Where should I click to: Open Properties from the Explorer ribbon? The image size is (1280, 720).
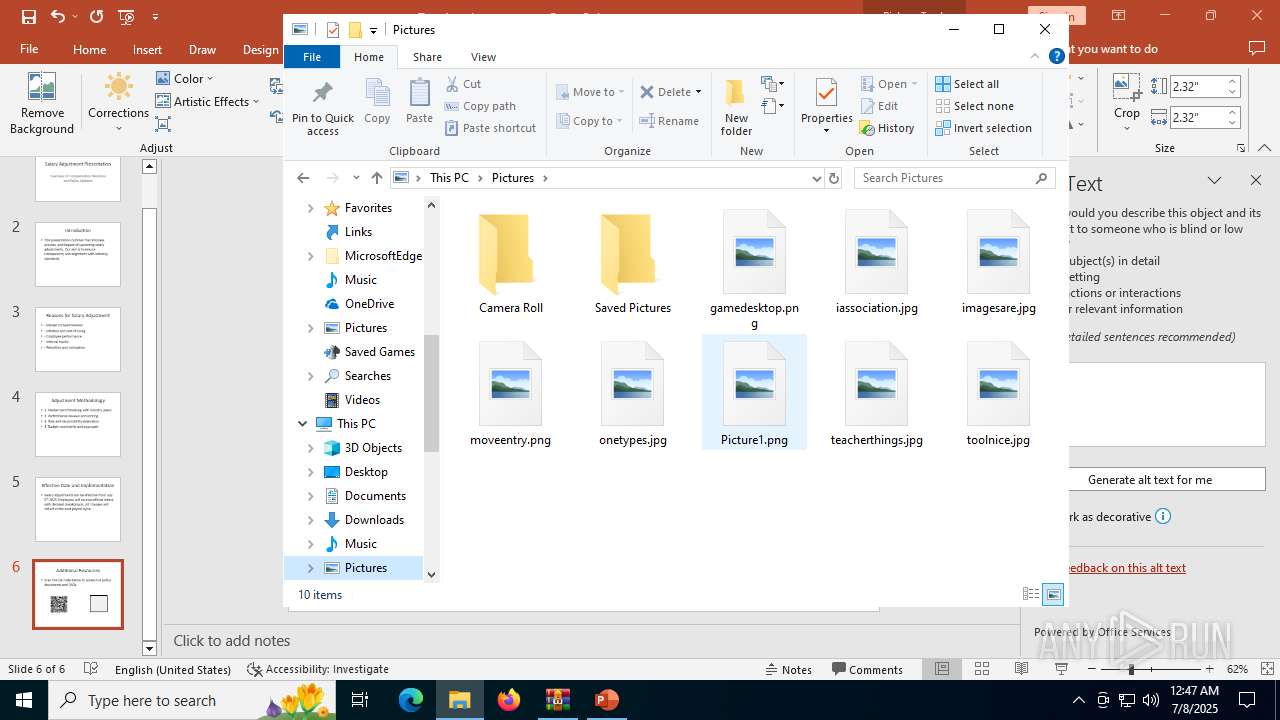click(826, 107)
